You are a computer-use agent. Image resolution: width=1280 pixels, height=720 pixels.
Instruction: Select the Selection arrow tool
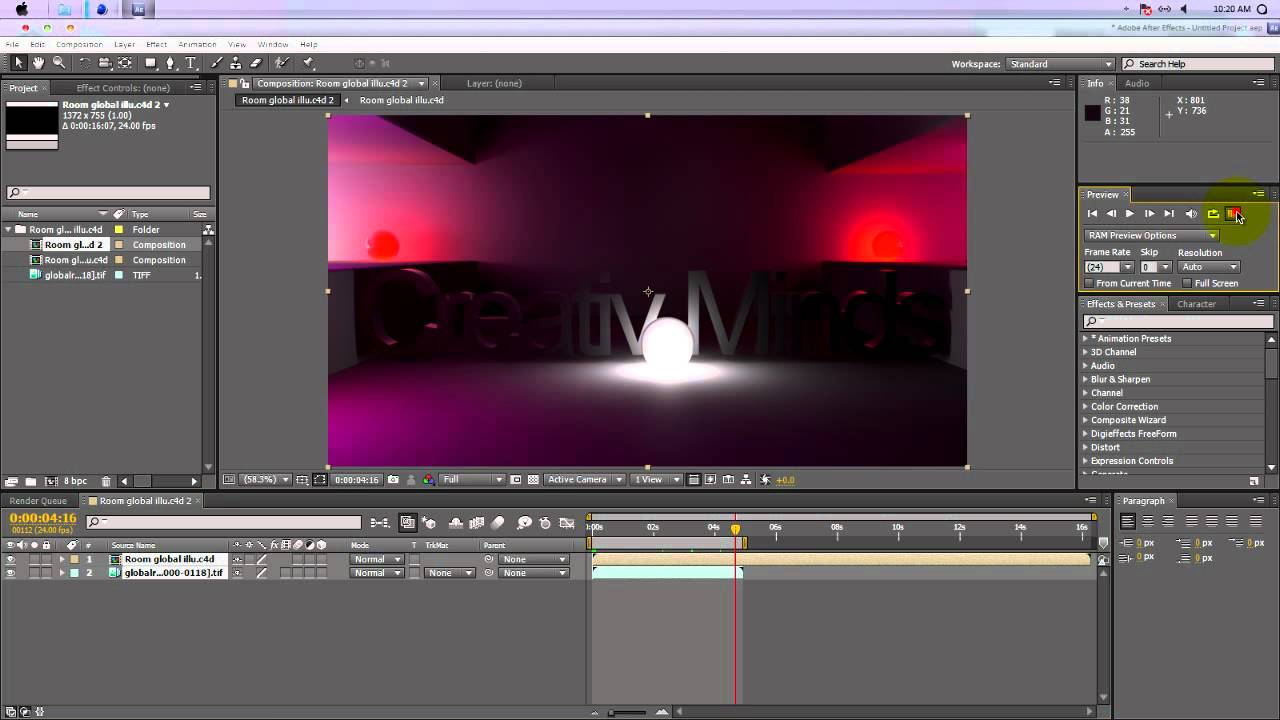[18, 63]
